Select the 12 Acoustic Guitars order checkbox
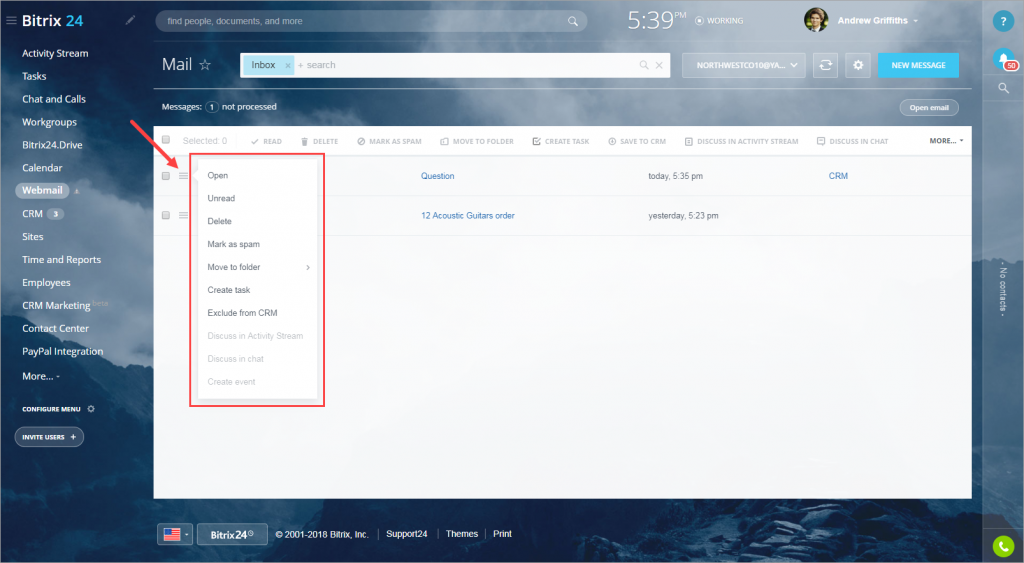Image resolution: width=1024 pixels, height=563 pixels. click(x=166, y=215)
